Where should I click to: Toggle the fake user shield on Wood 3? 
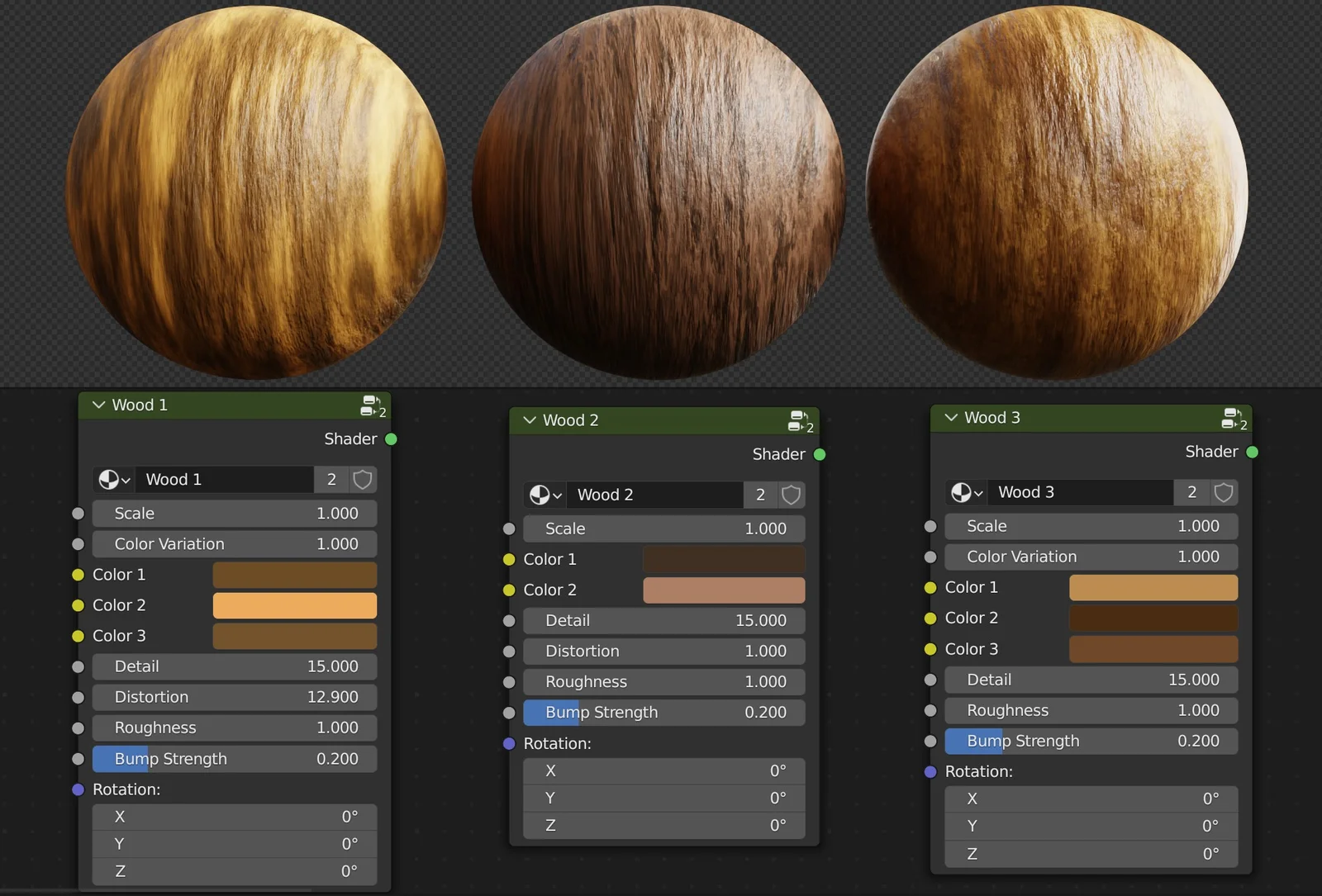tap(1224, 492)
